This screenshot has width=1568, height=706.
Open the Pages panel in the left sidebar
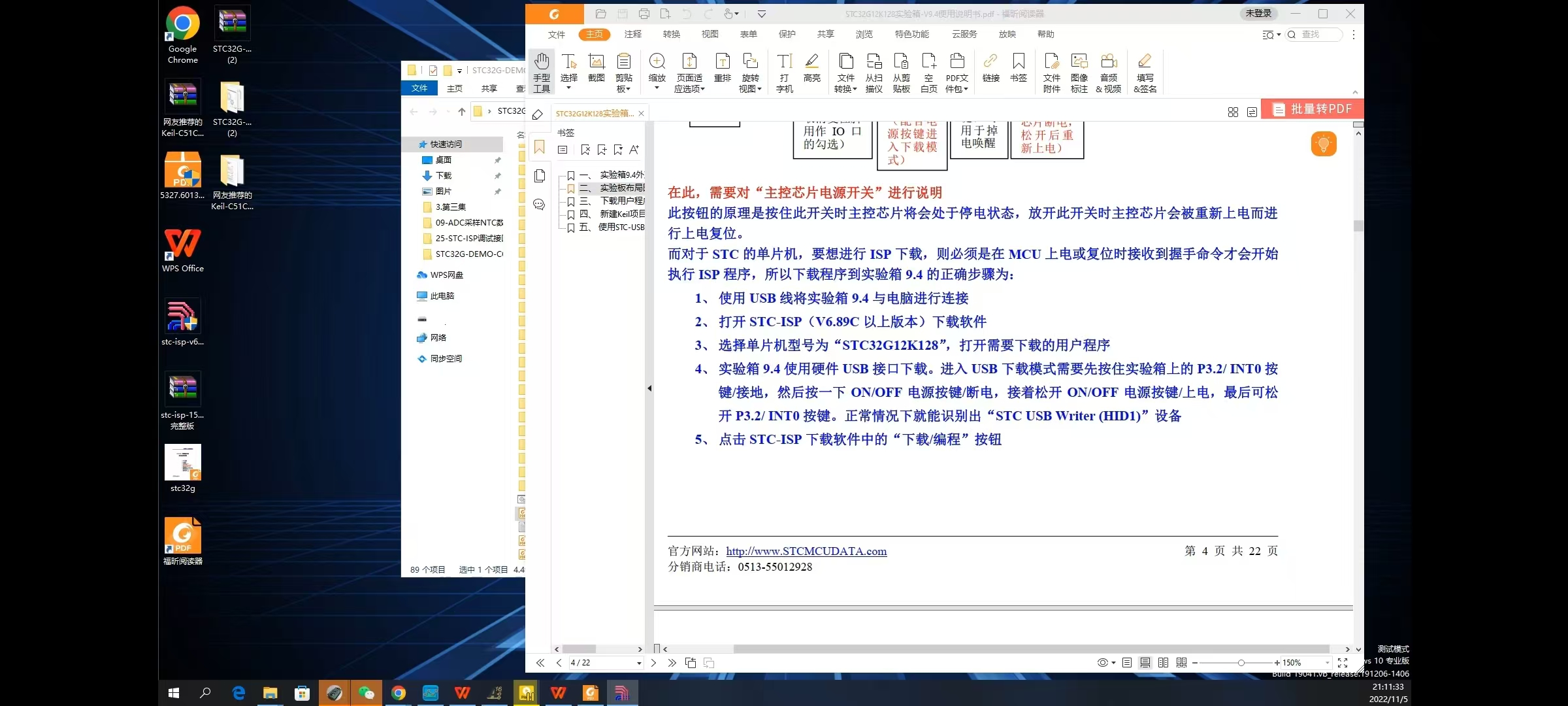pyautogui.click(x=539, y=176)
